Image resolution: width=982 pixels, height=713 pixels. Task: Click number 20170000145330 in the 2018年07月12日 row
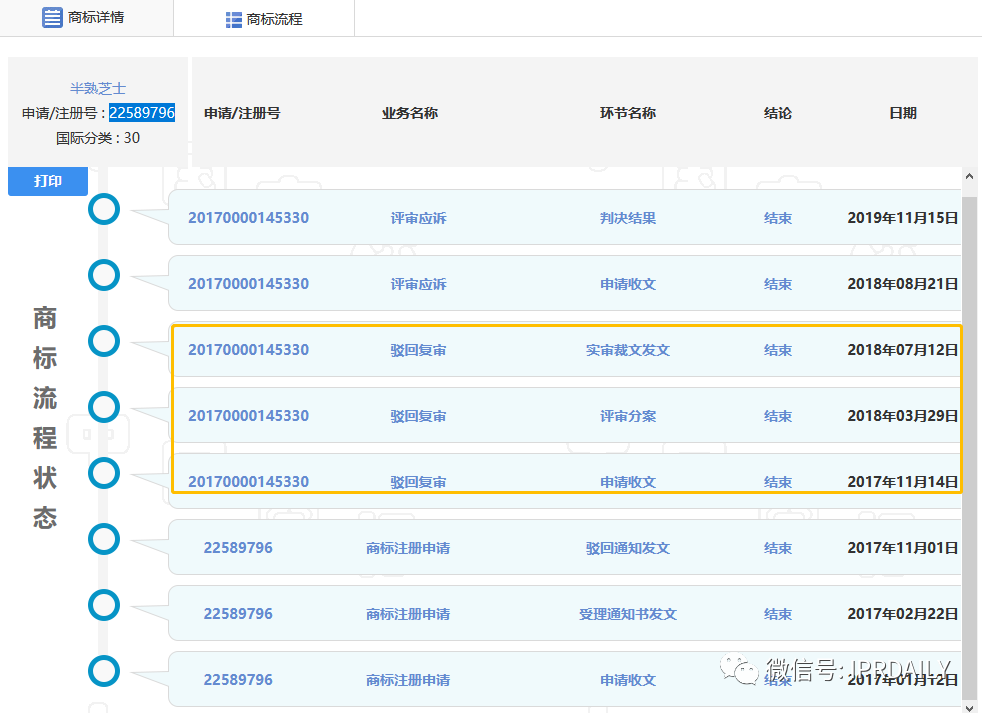click(249, 350)
